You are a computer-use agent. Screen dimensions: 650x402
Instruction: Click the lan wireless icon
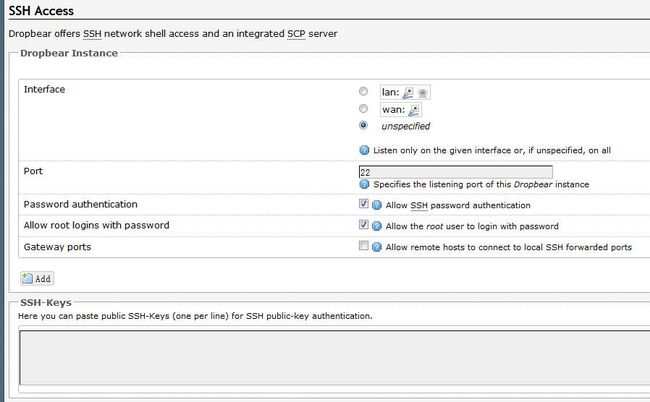click(x=422, y=93)
